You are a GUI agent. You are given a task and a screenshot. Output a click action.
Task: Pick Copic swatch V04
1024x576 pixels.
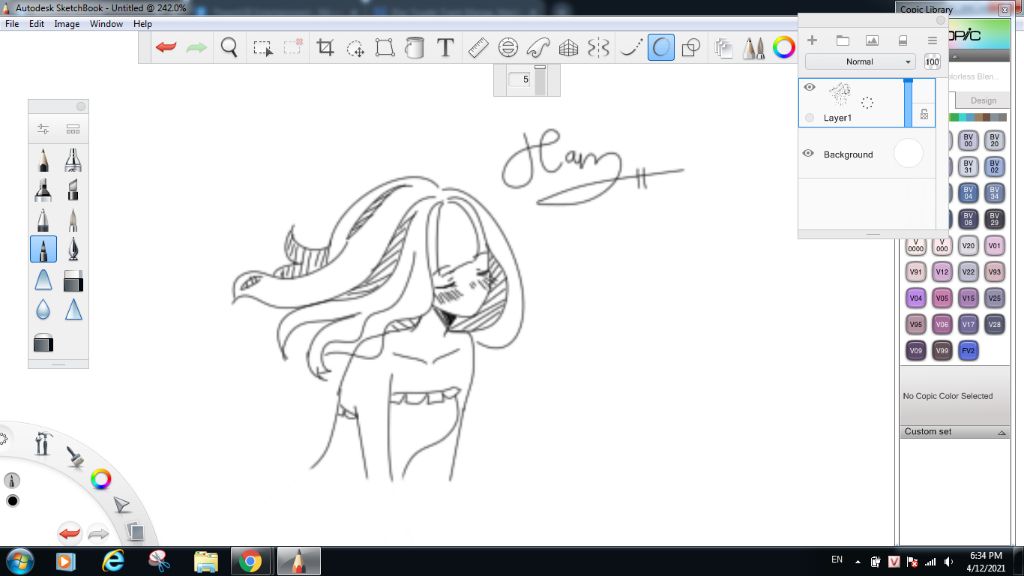click(x=916, y=298)
